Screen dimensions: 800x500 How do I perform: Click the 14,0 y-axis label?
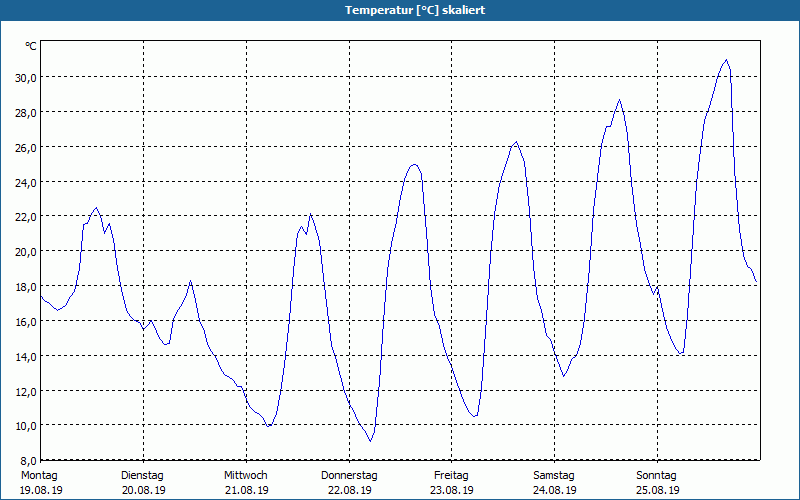(x=26, y=356)
